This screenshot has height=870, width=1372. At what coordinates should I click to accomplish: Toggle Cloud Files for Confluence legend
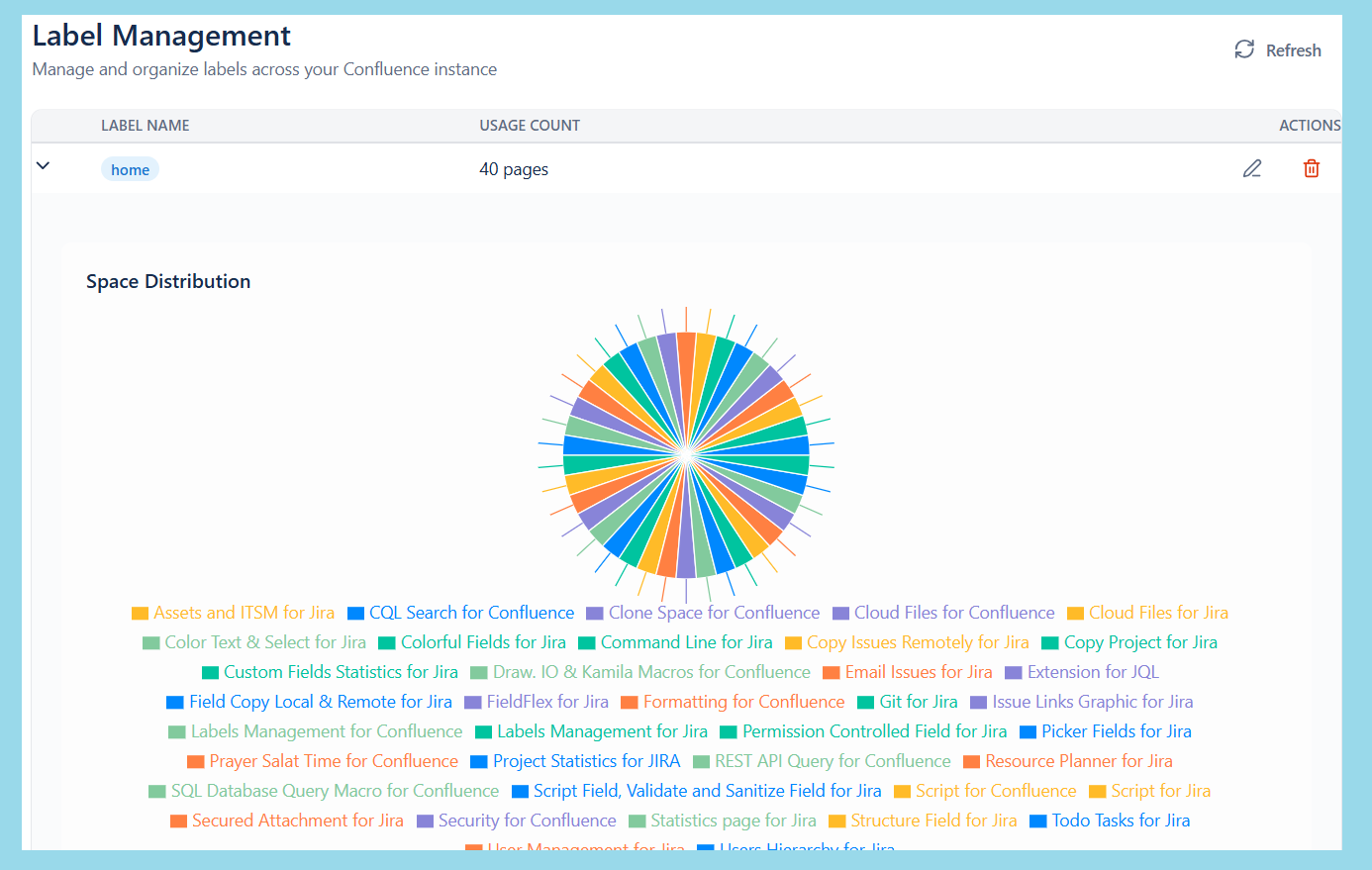point(944,613)
